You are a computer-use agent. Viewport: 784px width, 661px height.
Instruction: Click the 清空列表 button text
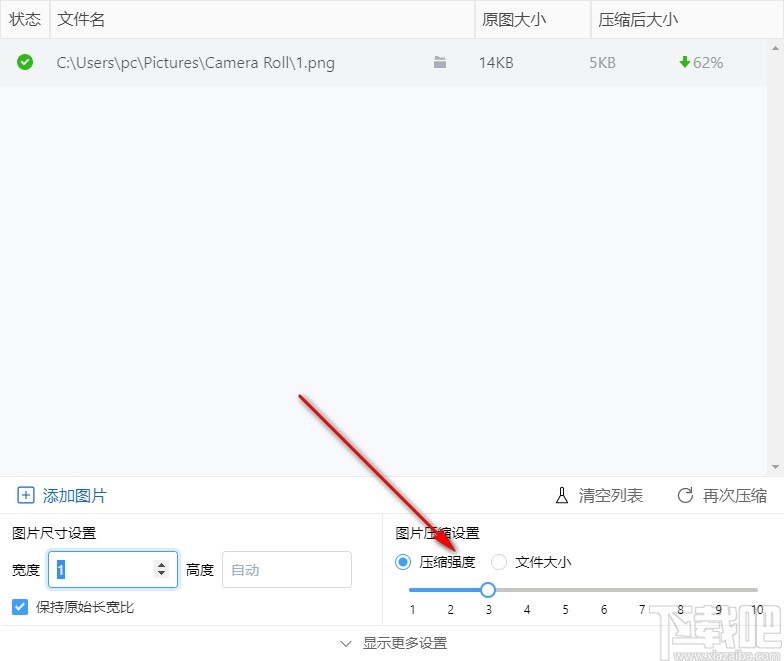click(610, 496)
